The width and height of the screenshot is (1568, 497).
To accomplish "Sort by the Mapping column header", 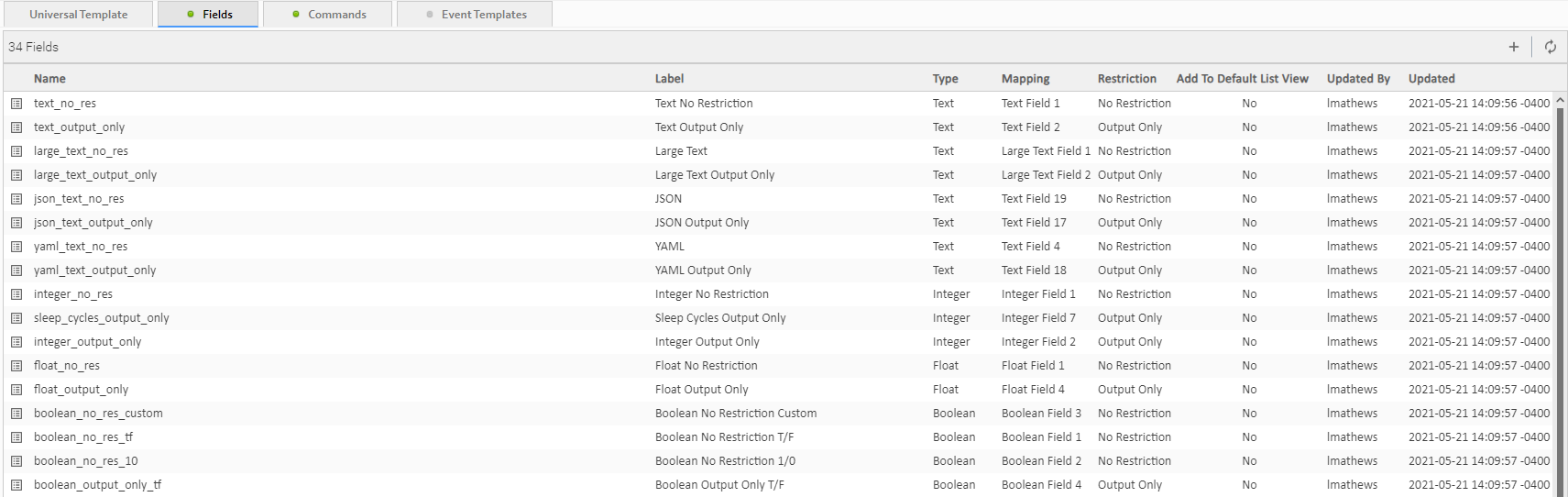I will click(1025, 79).
